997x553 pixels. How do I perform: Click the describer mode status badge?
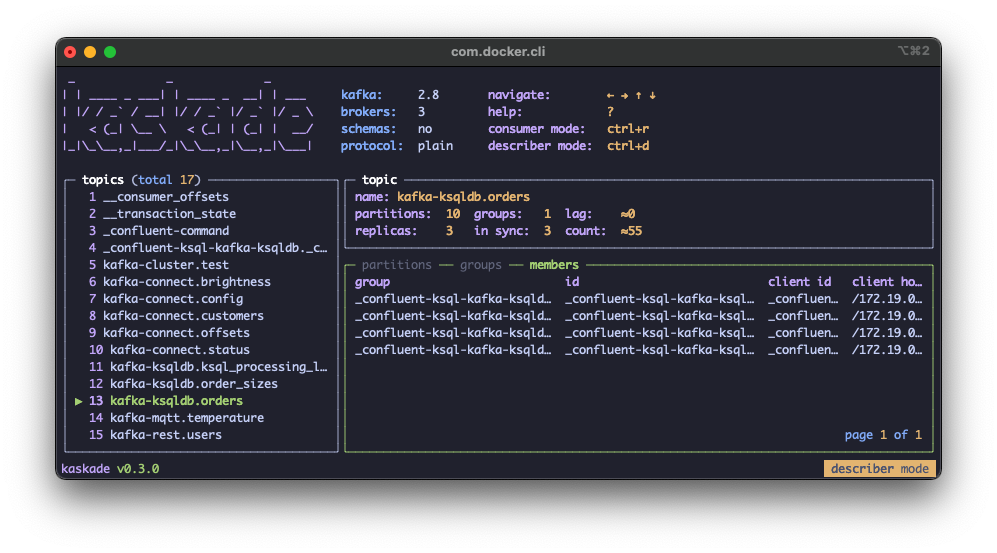point(879,468)
